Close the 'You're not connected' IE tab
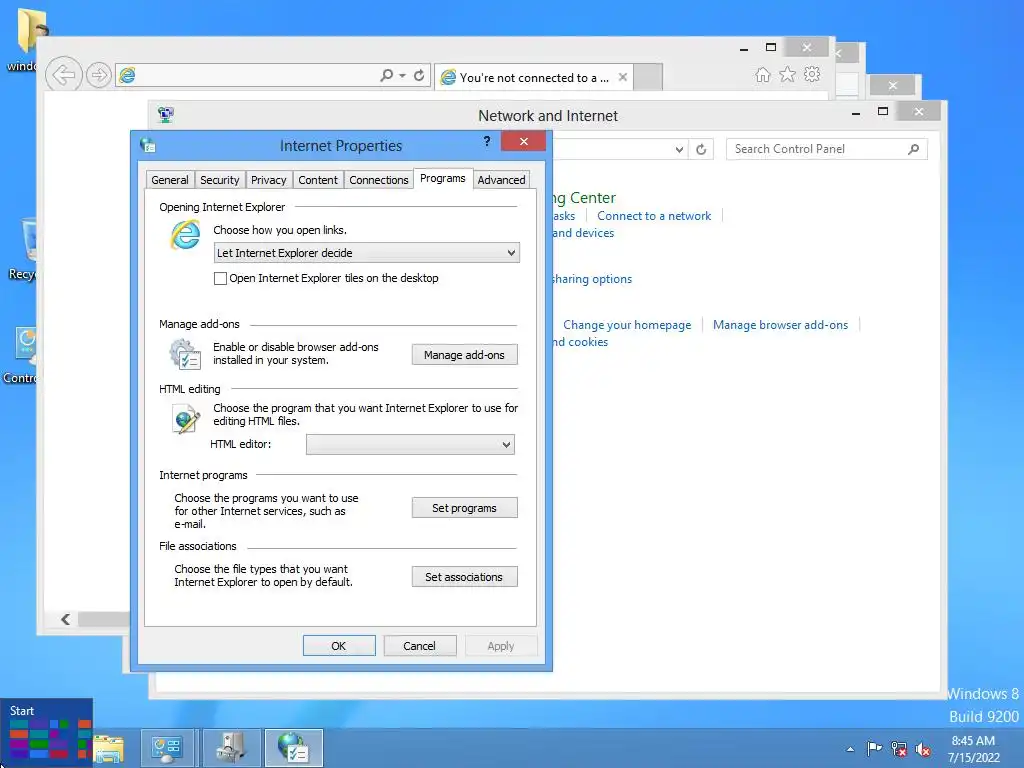This screenshot has height=768, width=1024. click(x=623, y=77)
